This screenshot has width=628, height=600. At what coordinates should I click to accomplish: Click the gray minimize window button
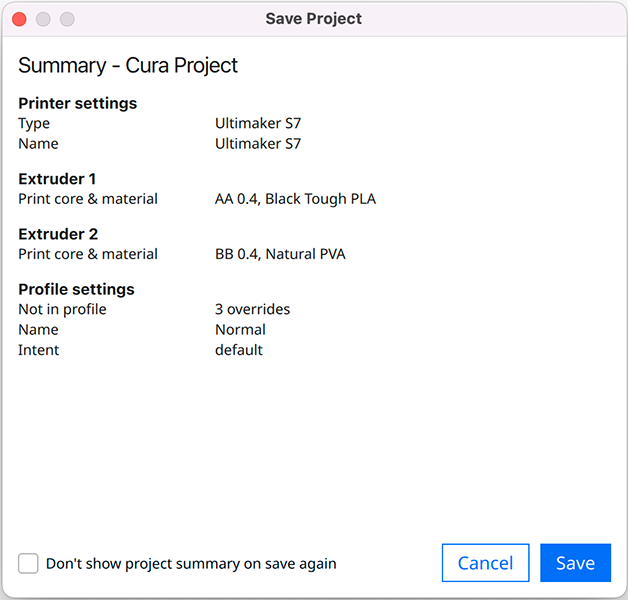point(43,19)
